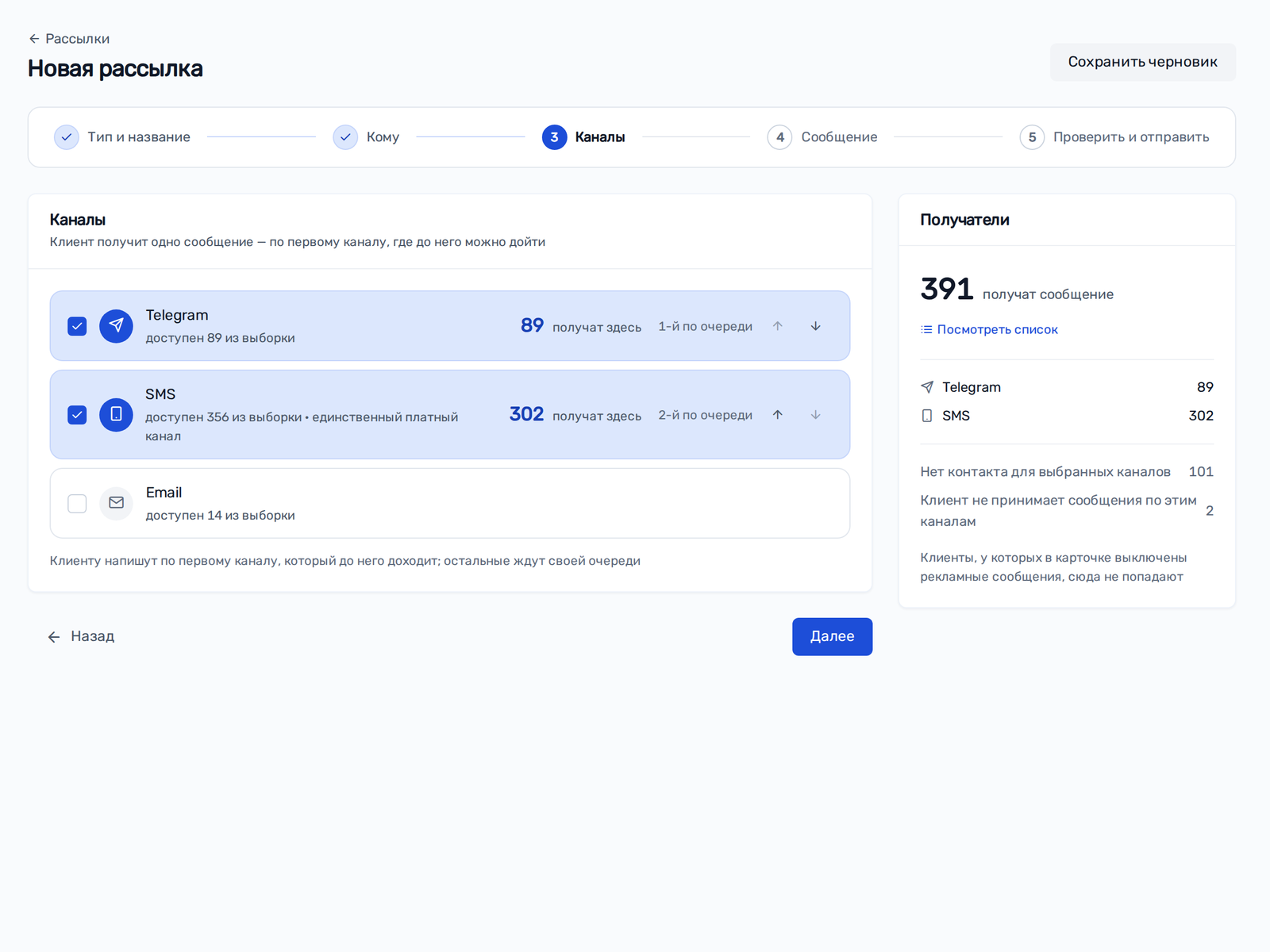Click the '2-й по очереди' label

pyautogui.click(x=705, y=415)
